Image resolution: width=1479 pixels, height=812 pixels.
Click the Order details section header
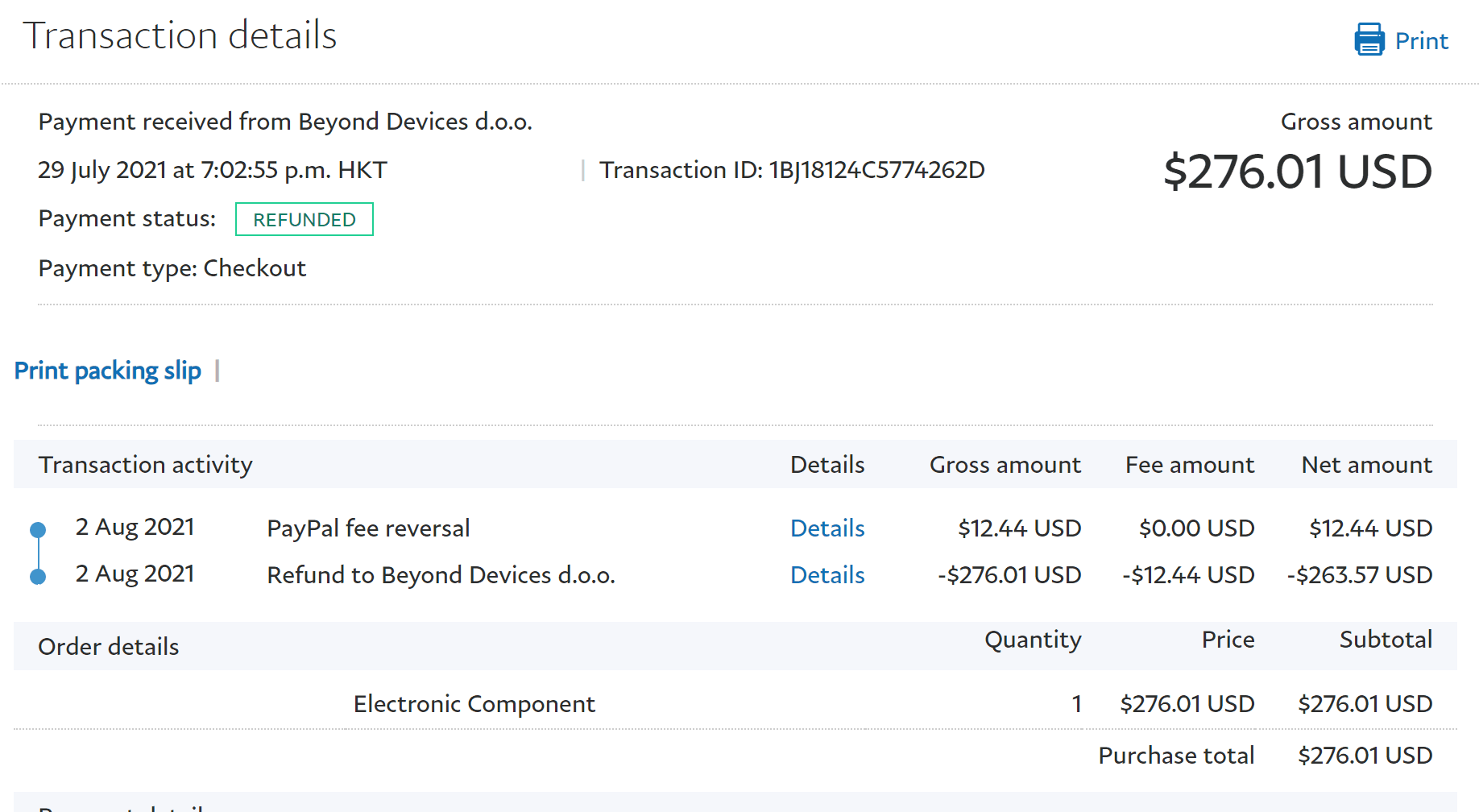pos(109,647)
